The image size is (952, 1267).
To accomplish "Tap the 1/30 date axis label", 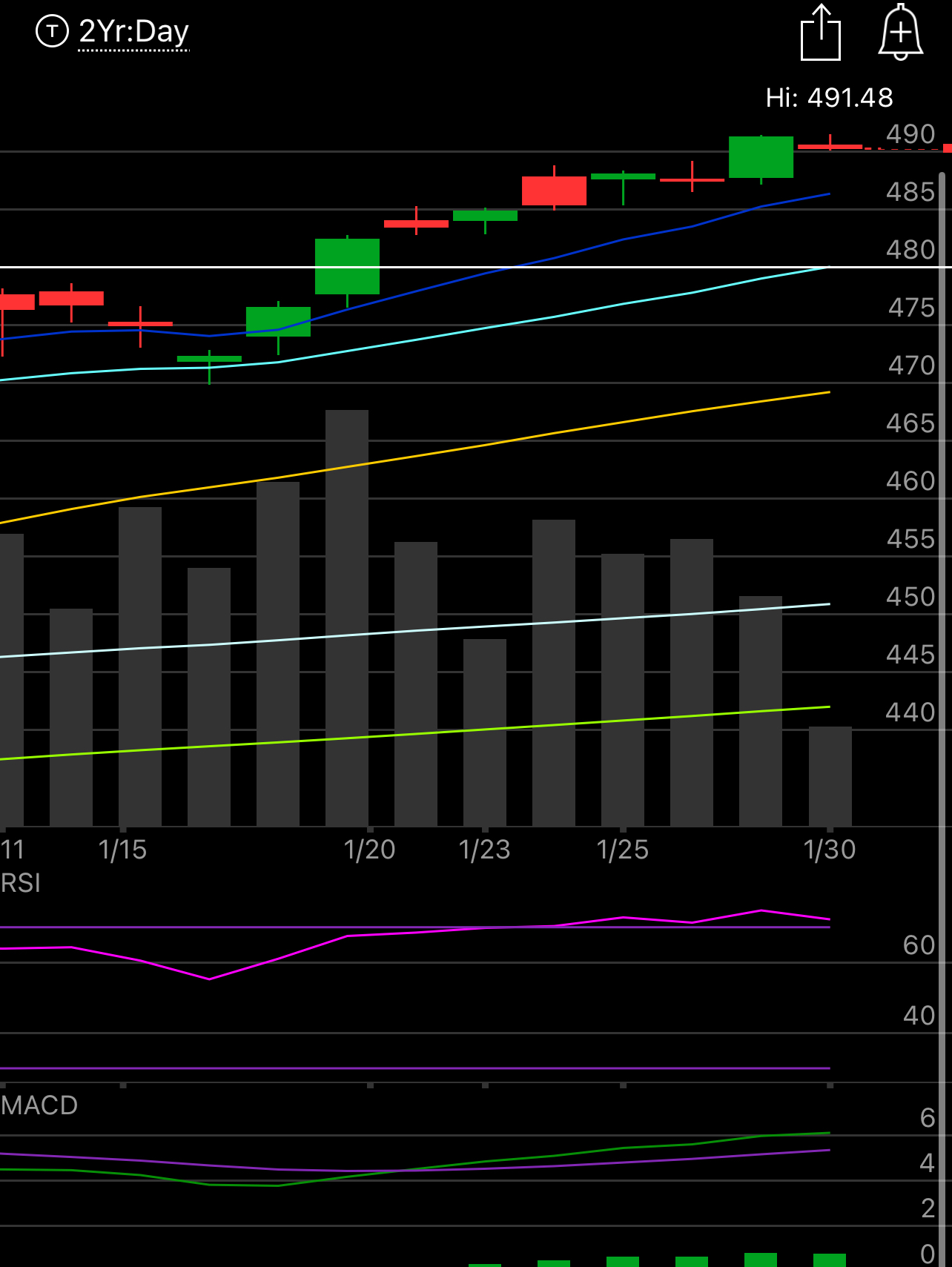I will coord(830,850).
